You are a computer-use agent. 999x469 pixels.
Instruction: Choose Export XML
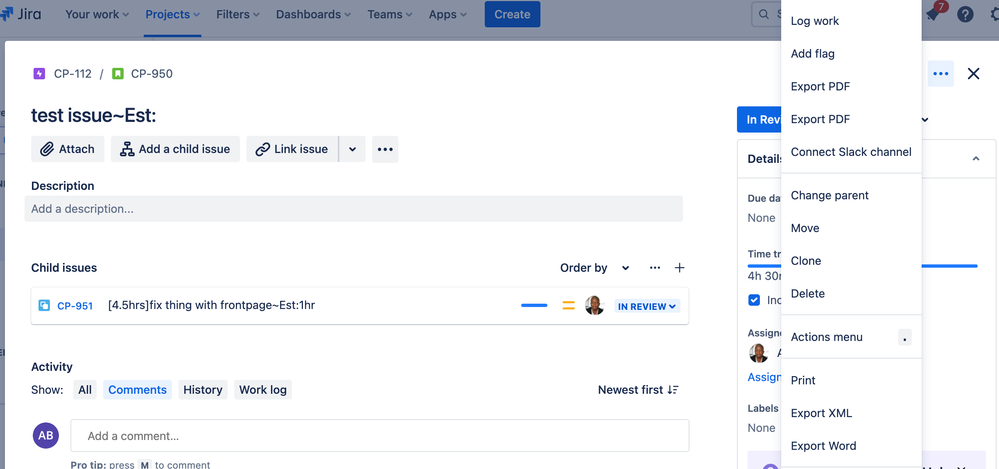851,413
